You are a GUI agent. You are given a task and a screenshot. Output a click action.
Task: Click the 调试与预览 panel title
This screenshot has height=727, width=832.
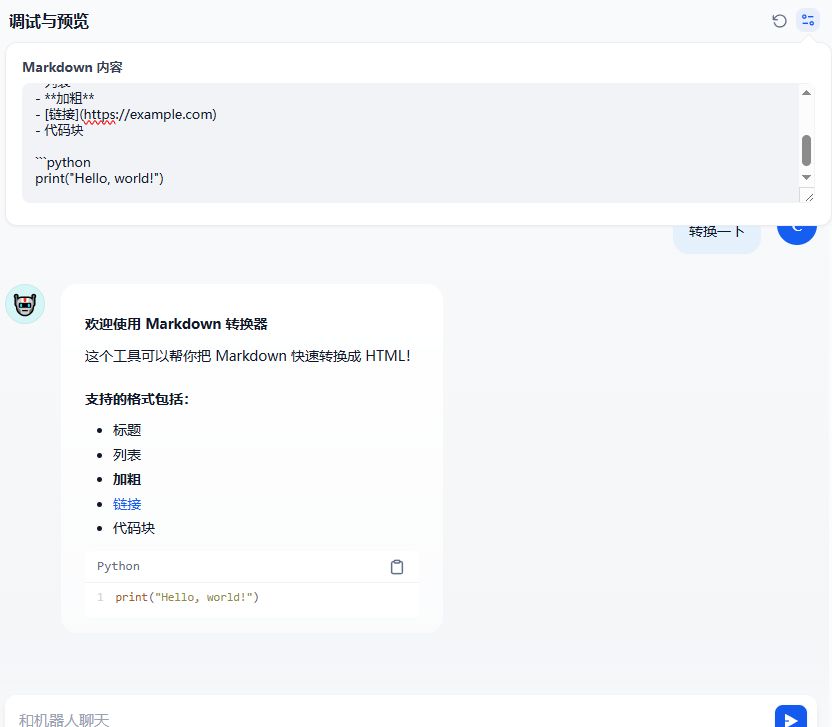[x=49, y=21]
